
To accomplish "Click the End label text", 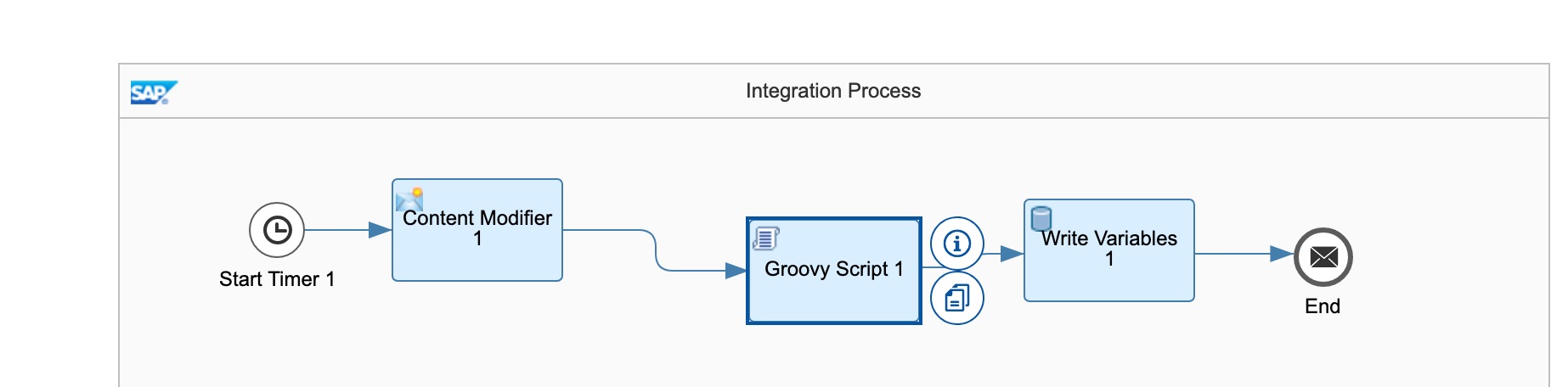I will point(1322,306).
